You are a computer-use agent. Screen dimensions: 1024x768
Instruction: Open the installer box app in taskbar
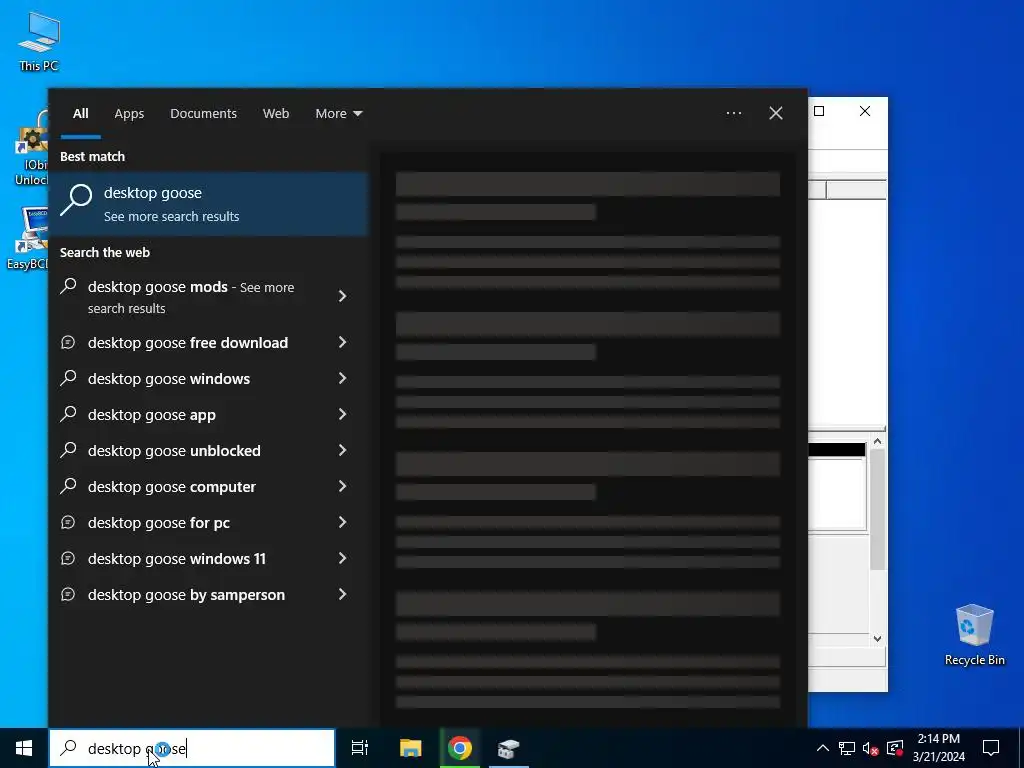(508, 748)
